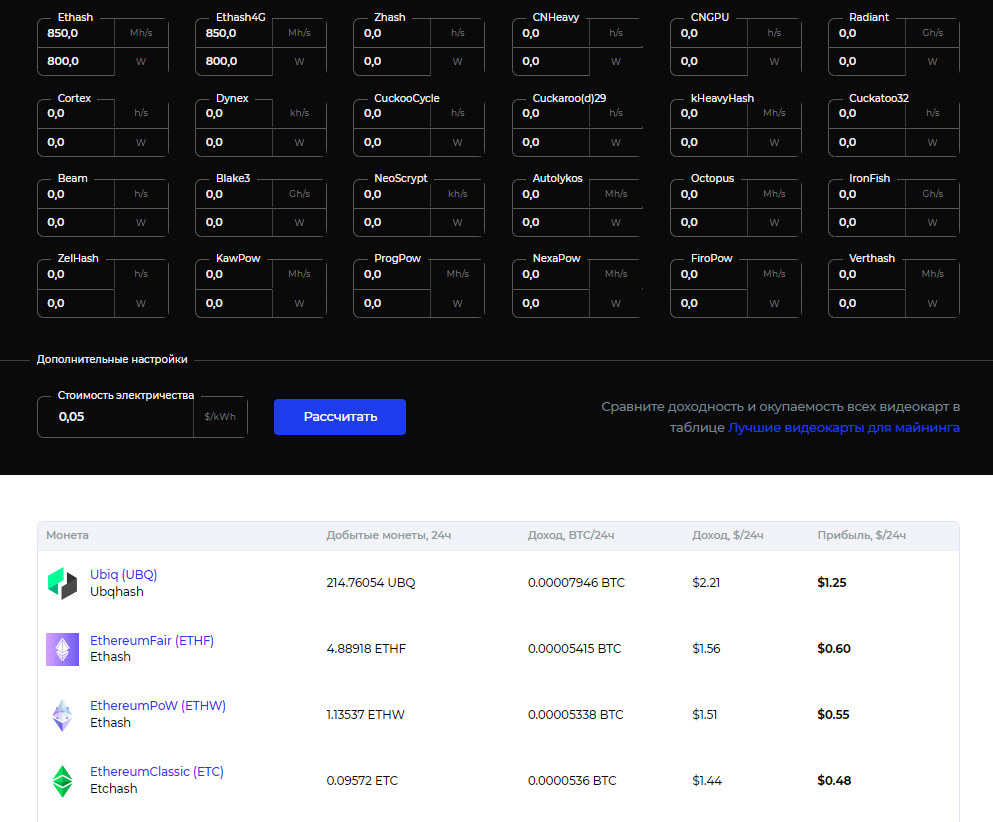Edit the Ethash hashrate field
993x822 pixels.
pyautogui.click(x=78, y=33)
